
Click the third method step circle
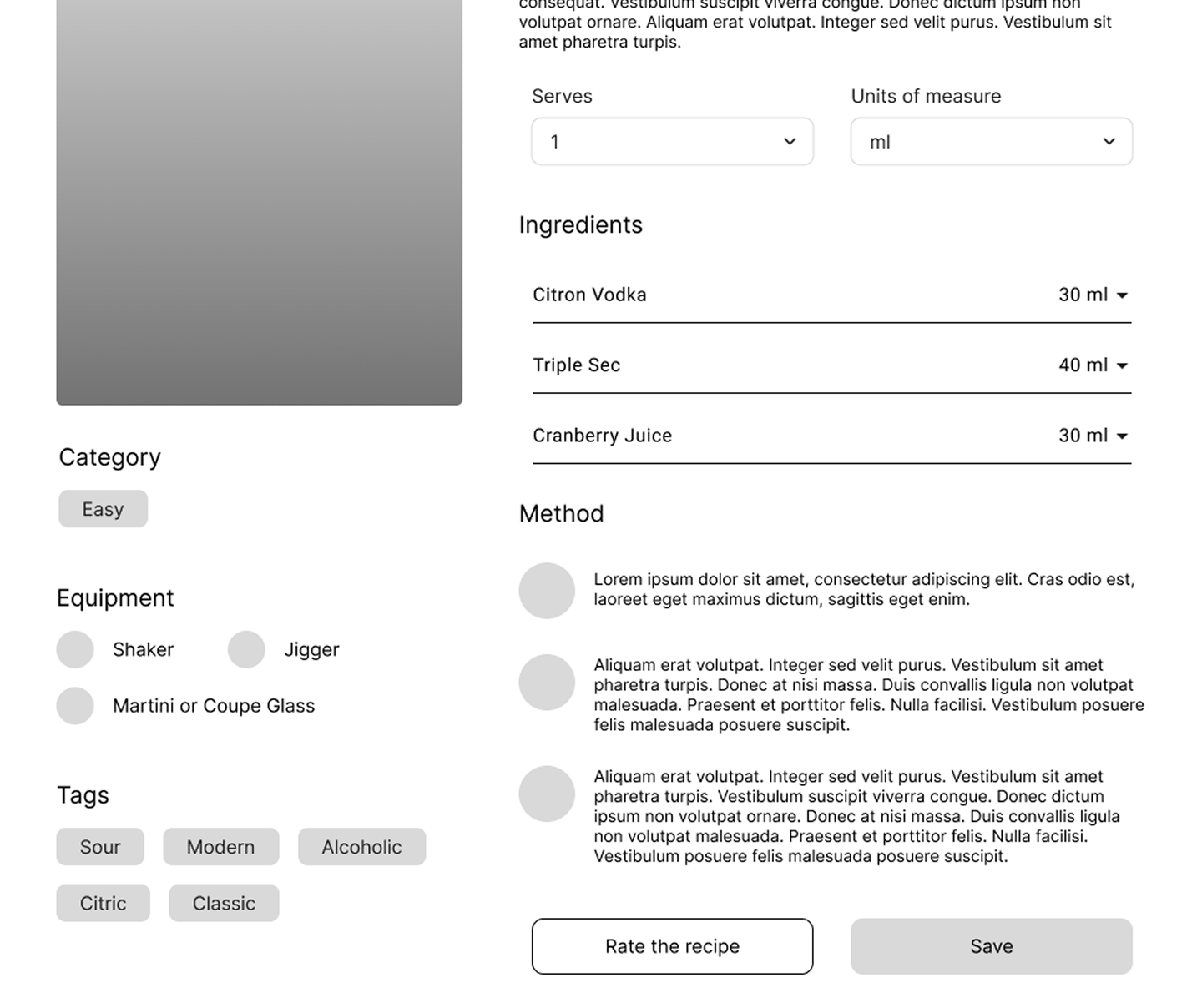(547, 794)
